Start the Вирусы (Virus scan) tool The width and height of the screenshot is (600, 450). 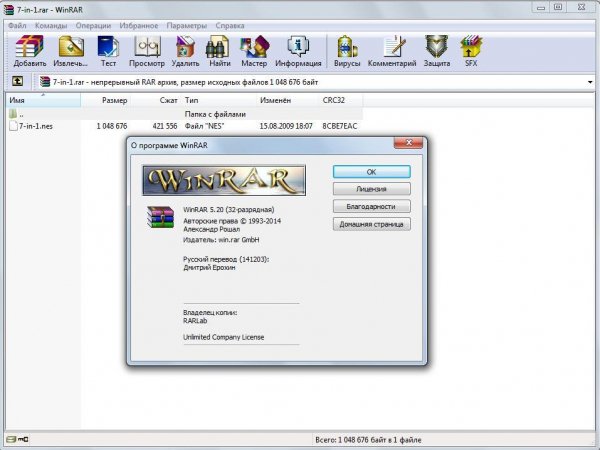click(x=347, y=51)
